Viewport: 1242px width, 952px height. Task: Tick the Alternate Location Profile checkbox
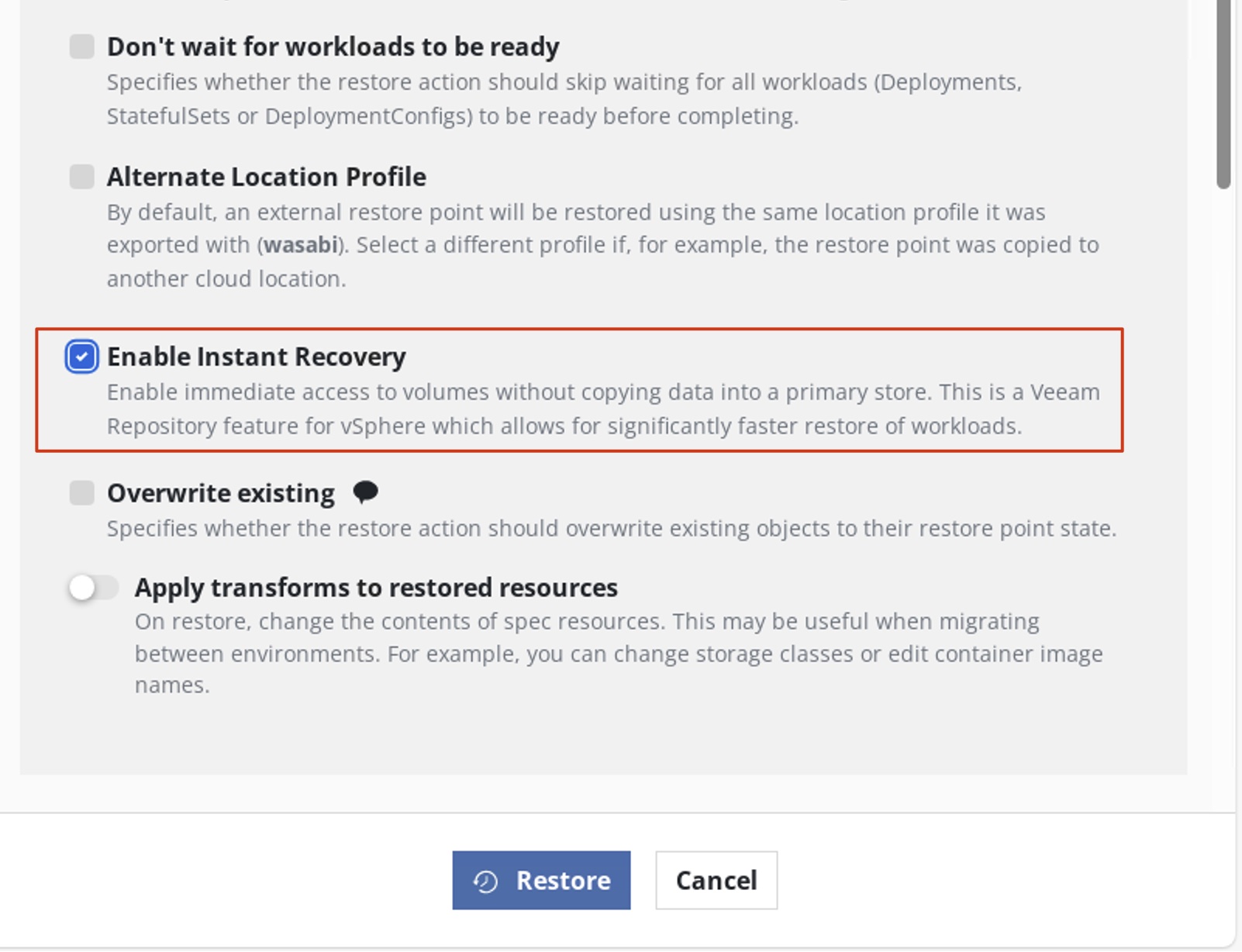tap(81, 177)
